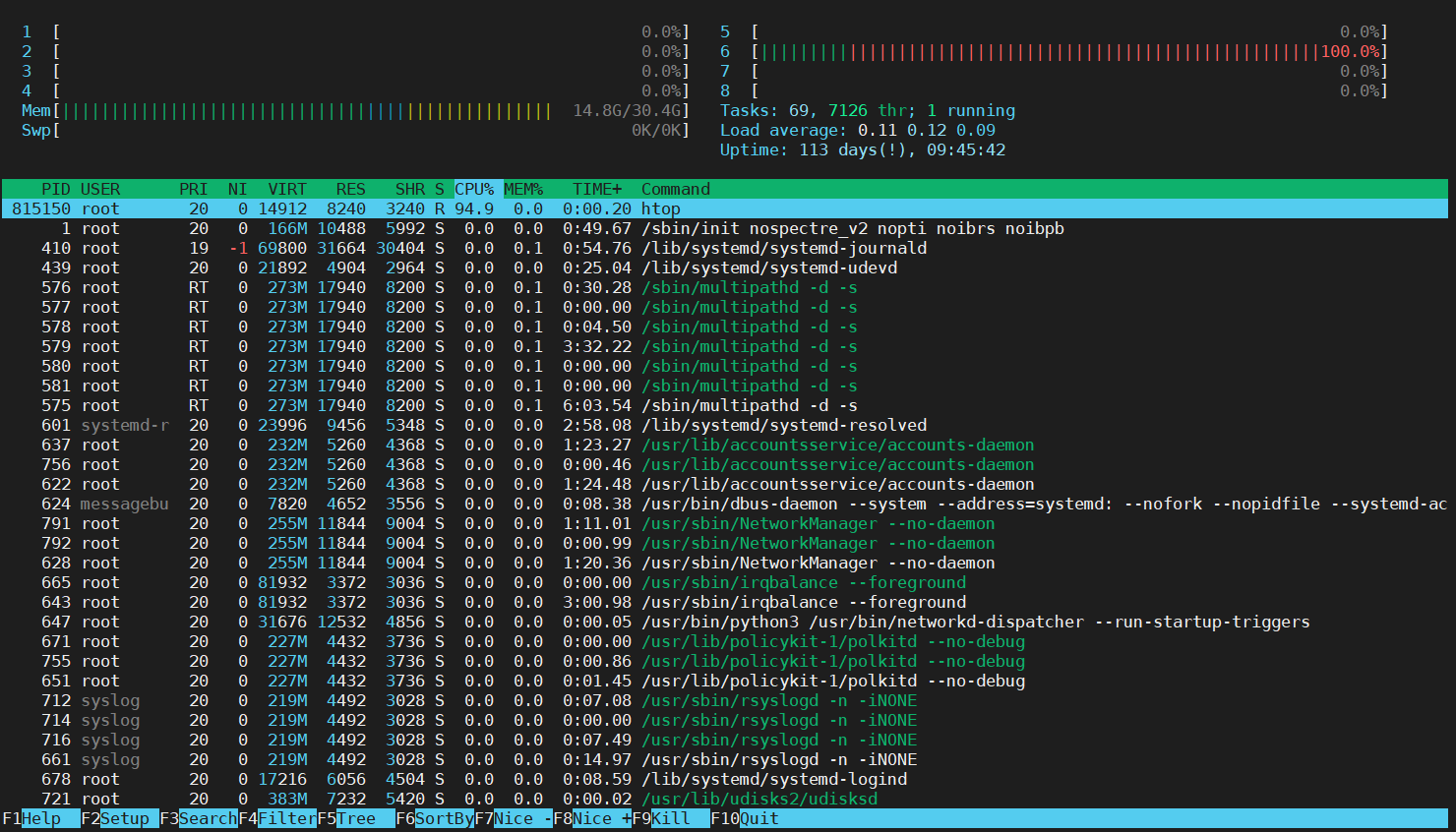Click F10 Quit in footer bar

tap(745, 818)
